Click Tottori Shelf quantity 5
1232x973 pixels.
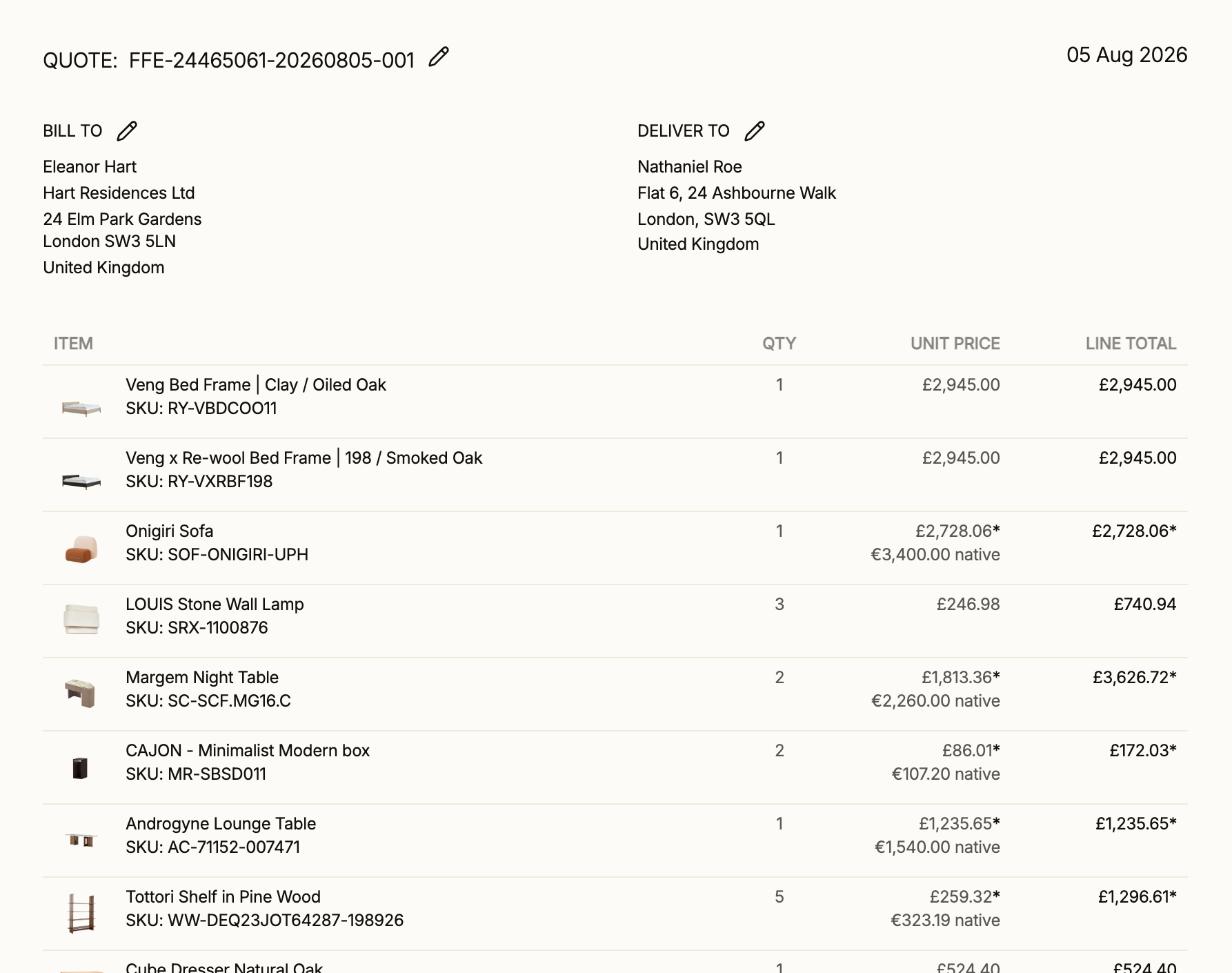(x=779, y=897)
